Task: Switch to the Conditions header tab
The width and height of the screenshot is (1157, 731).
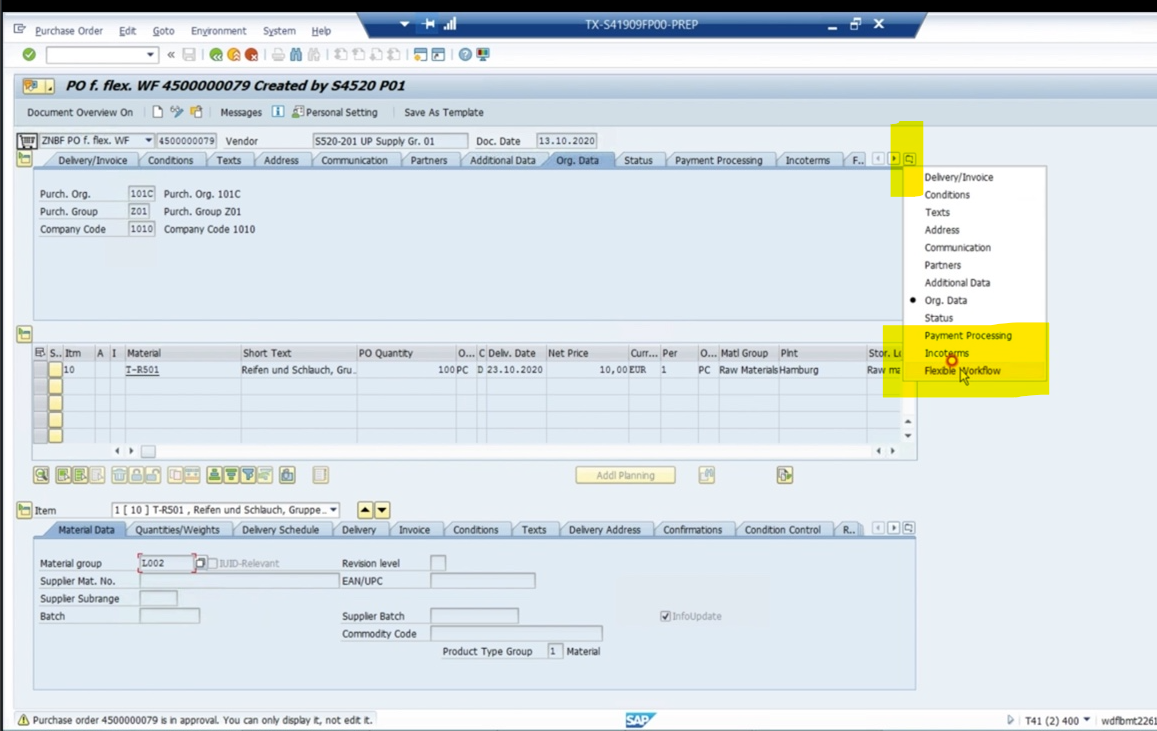Action: [170, 160]
